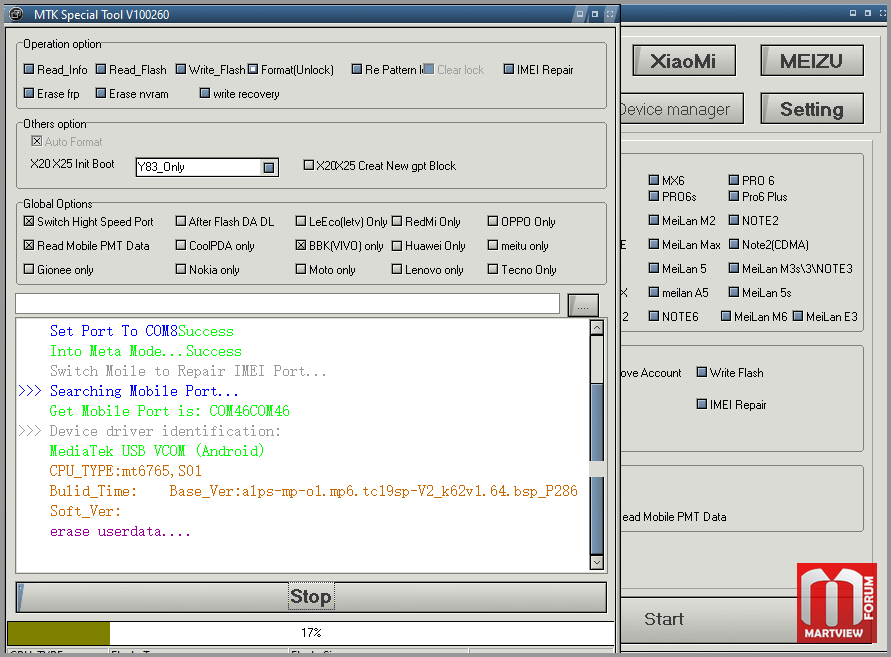Select NOTE2 model checkbox
Image resolution: width=891 pixels, height=657 pixels.
click(734, 220)
